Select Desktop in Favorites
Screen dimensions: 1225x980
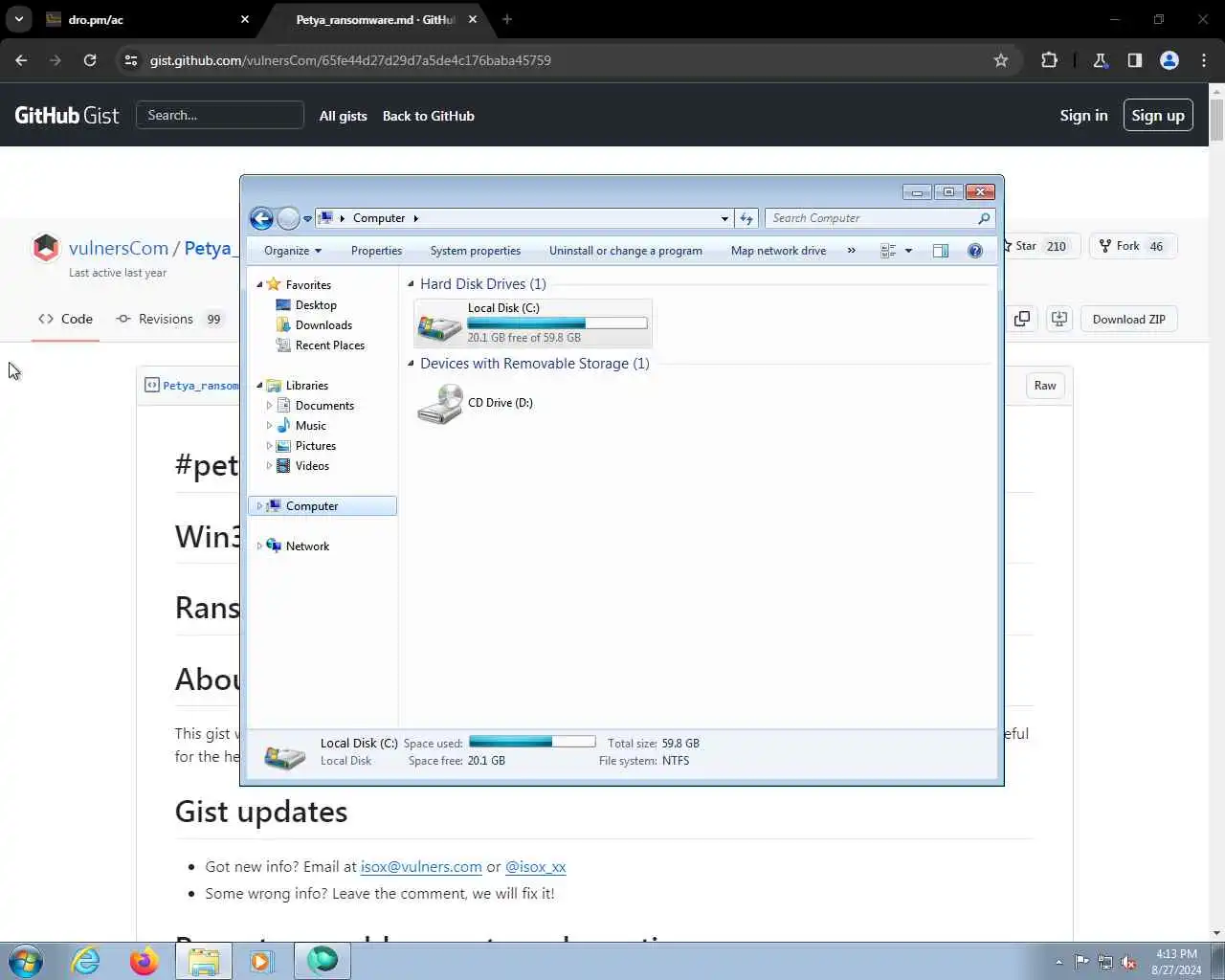(316, 305)
